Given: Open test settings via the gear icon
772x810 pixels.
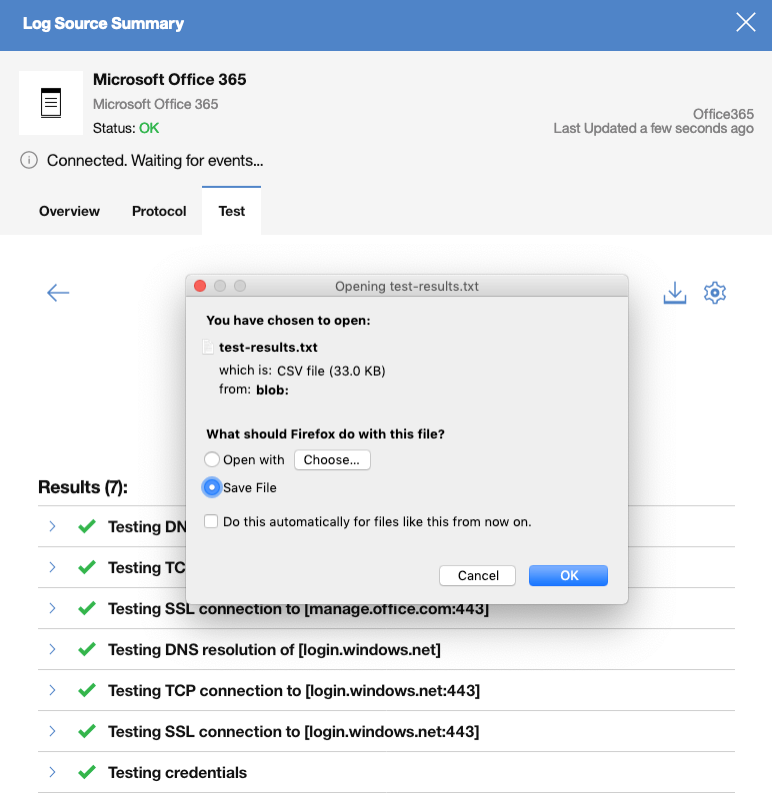Looking at the screenshot, I should [x=715, y=293].
